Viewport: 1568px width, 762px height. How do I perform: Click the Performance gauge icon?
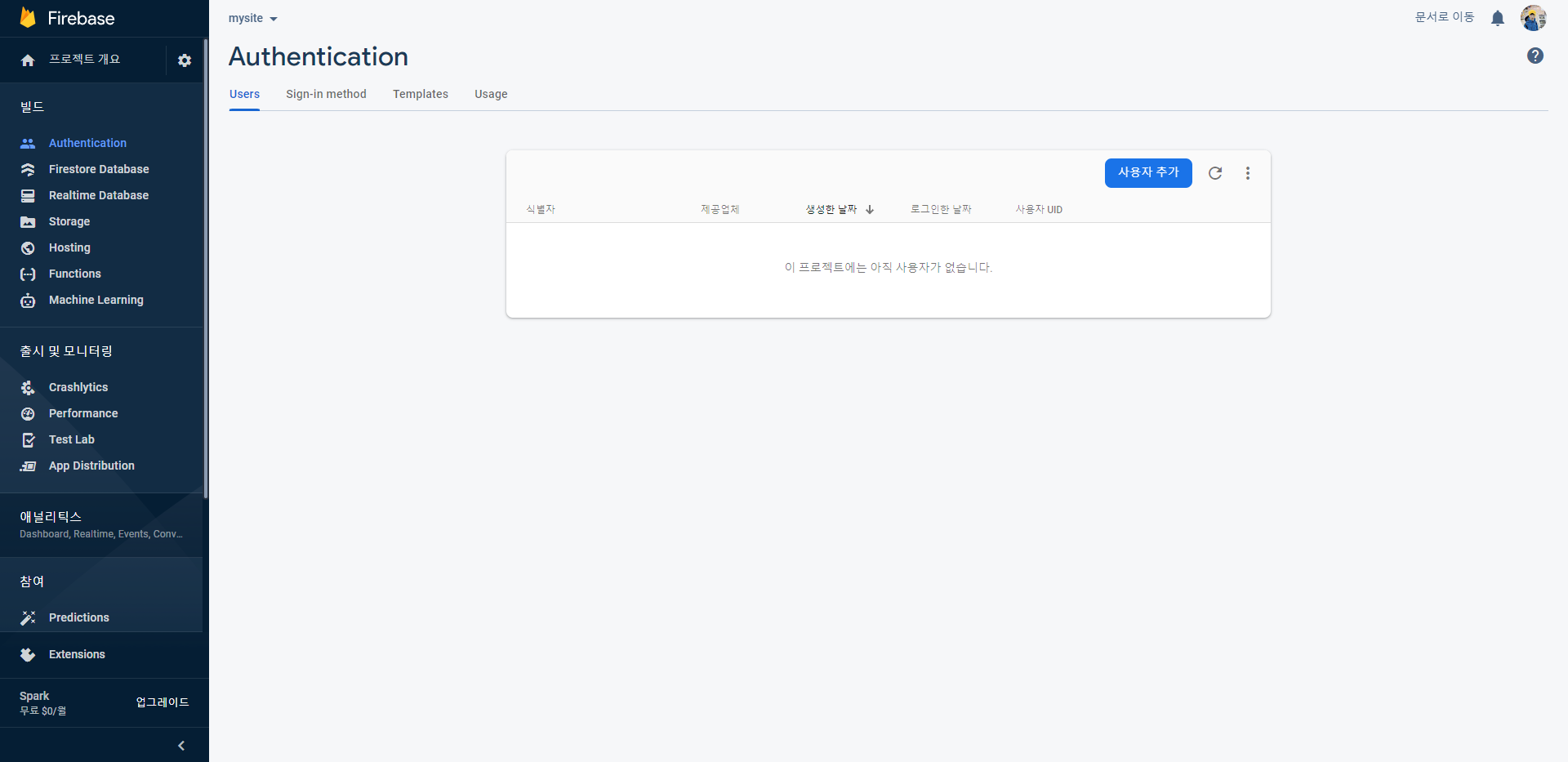coord(28,414)
